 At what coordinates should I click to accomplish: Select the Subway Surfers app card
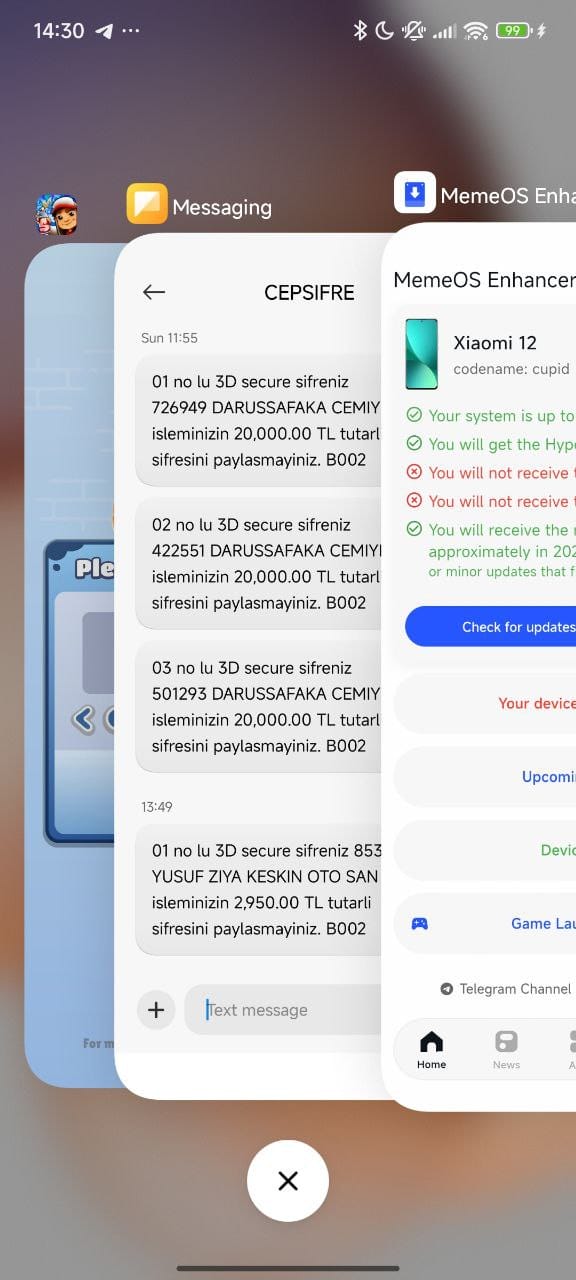(70, 665)
